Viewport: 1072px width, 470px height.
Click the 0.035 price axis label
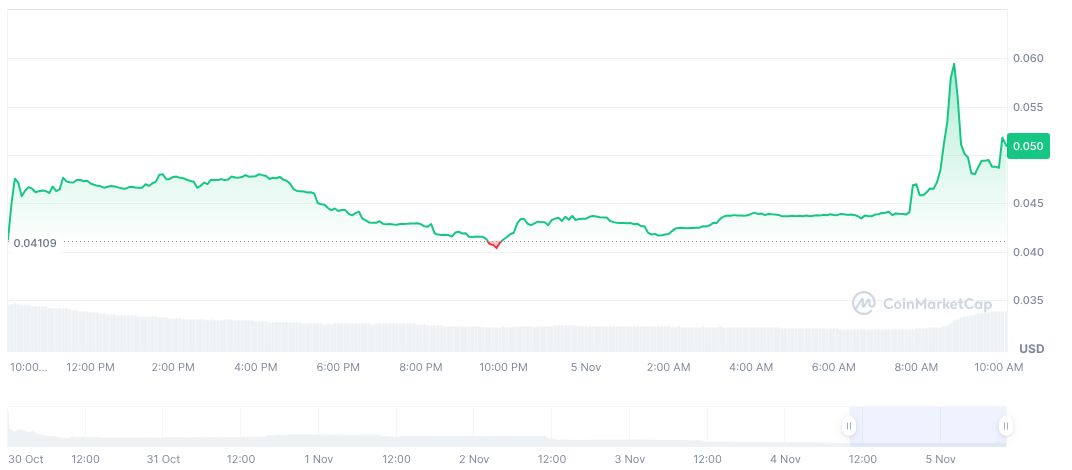coord(1027,300)
